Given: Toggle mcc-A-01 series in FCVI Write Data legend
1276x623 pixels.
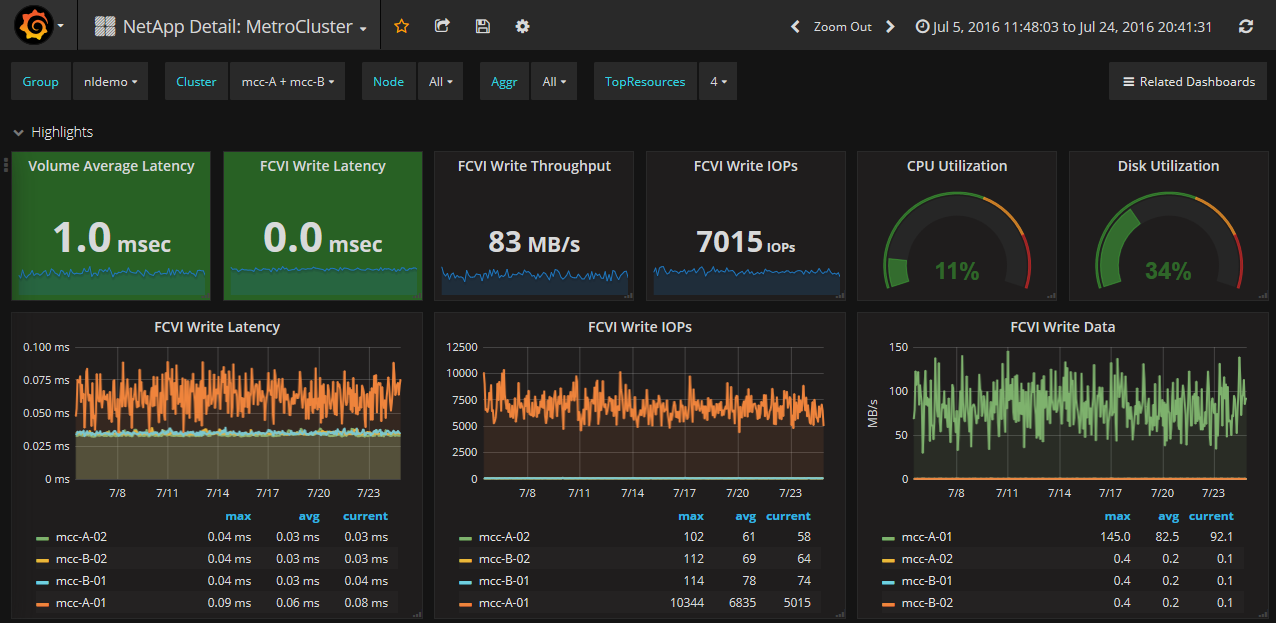Looking at the screenshot, I should pos(926,537).
